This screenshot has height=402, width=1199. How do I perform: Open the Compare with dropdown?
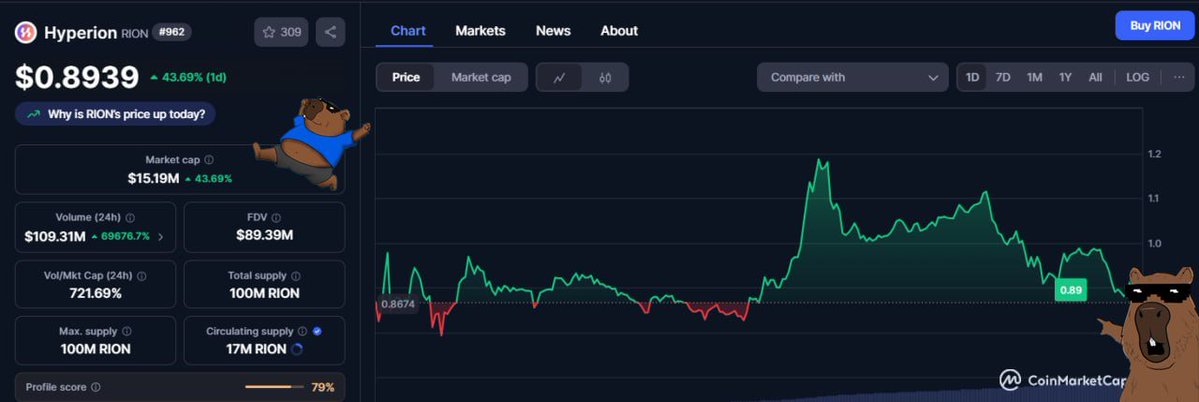click(x=853, y=77)
